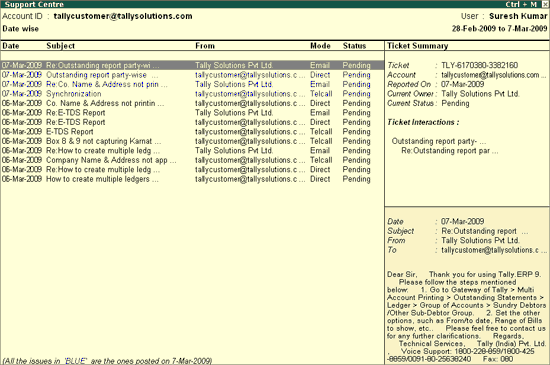Screen dimensions: 550x365
Task: Open How to create multiple ledgers ticket
Action: pyautogui.click(x=192, y=179)
